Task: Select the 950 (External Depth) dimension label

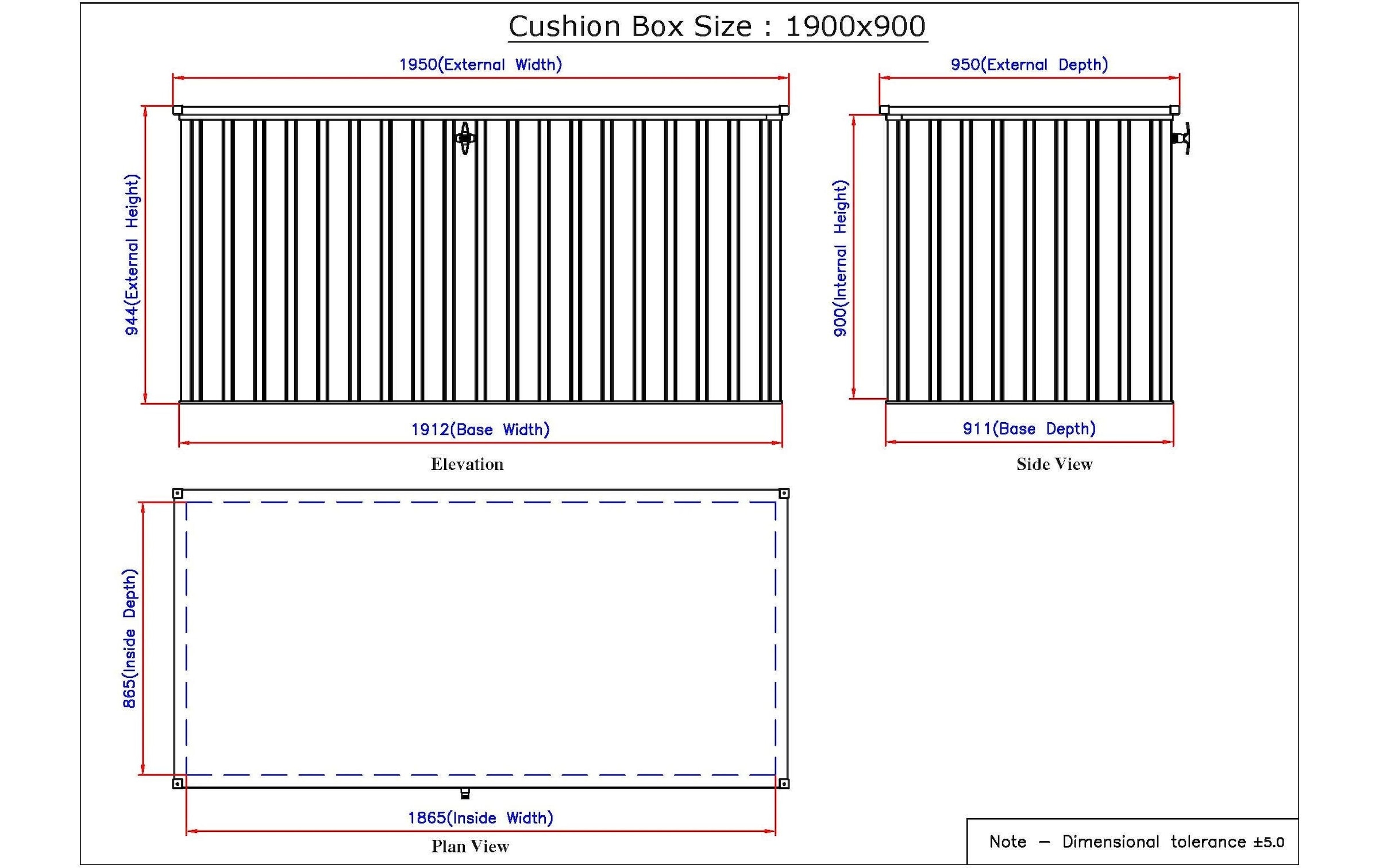Action: [1029, 64]
